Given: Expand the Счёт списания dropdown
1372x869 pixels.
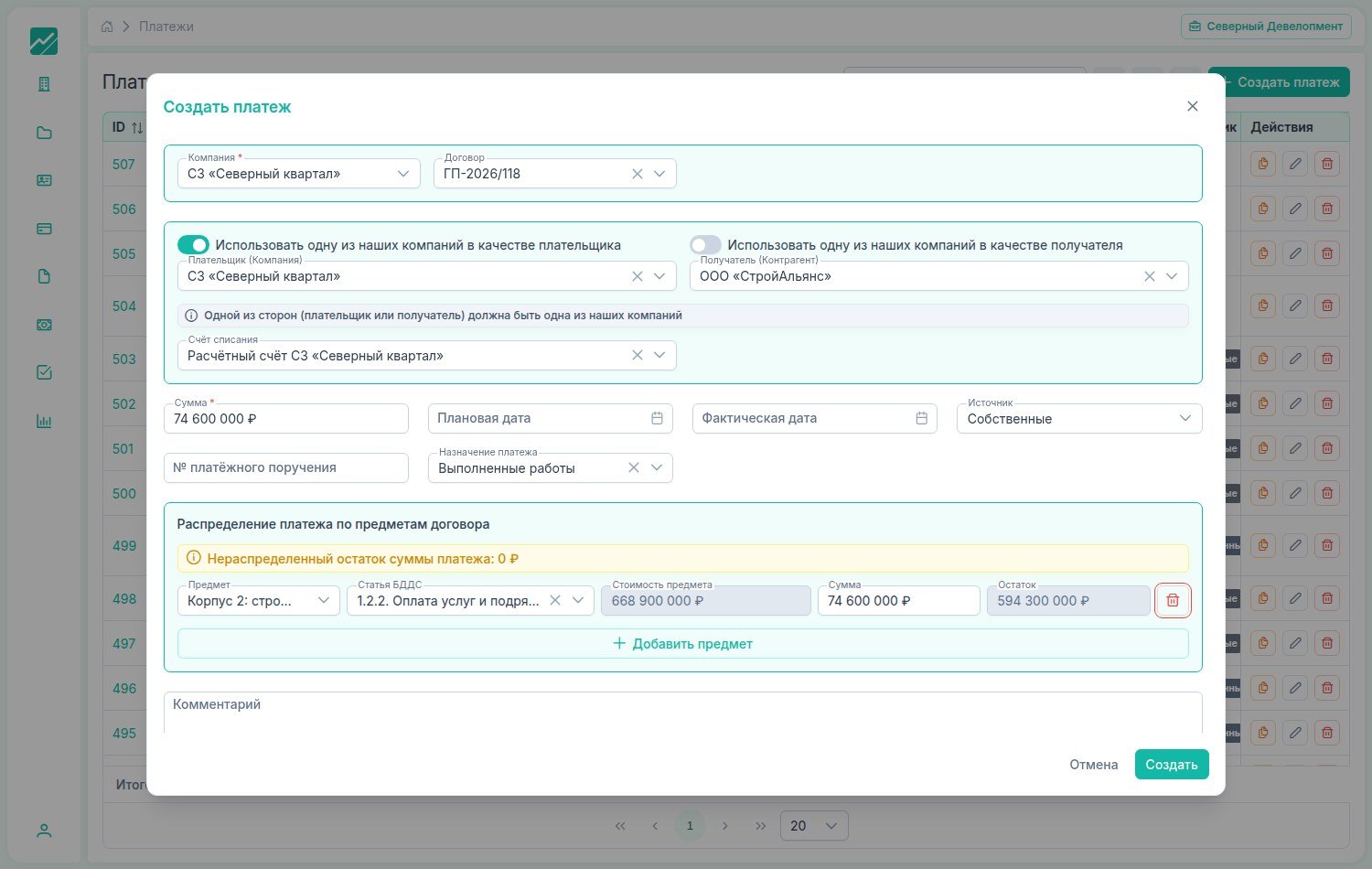Looking at the screenshot, I should click(659, 356).
